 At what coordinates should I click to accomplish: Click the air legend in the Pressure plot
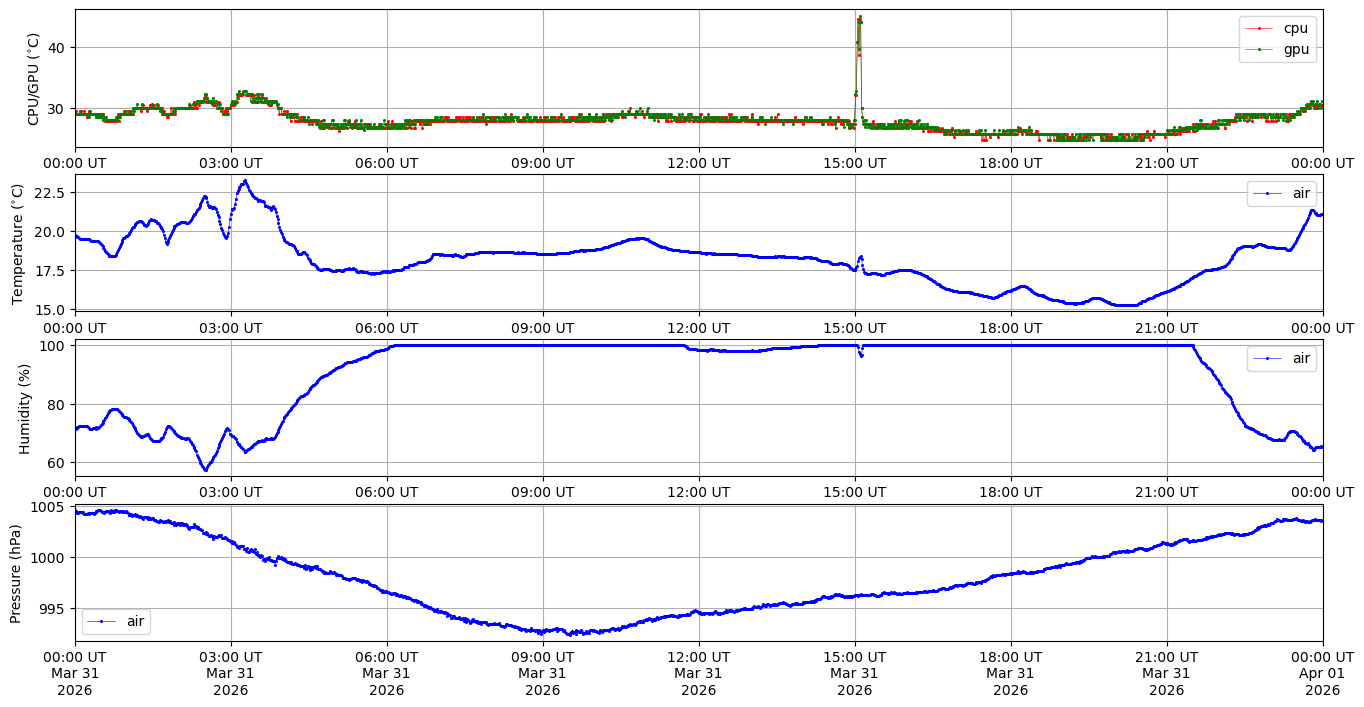[117, 621]
